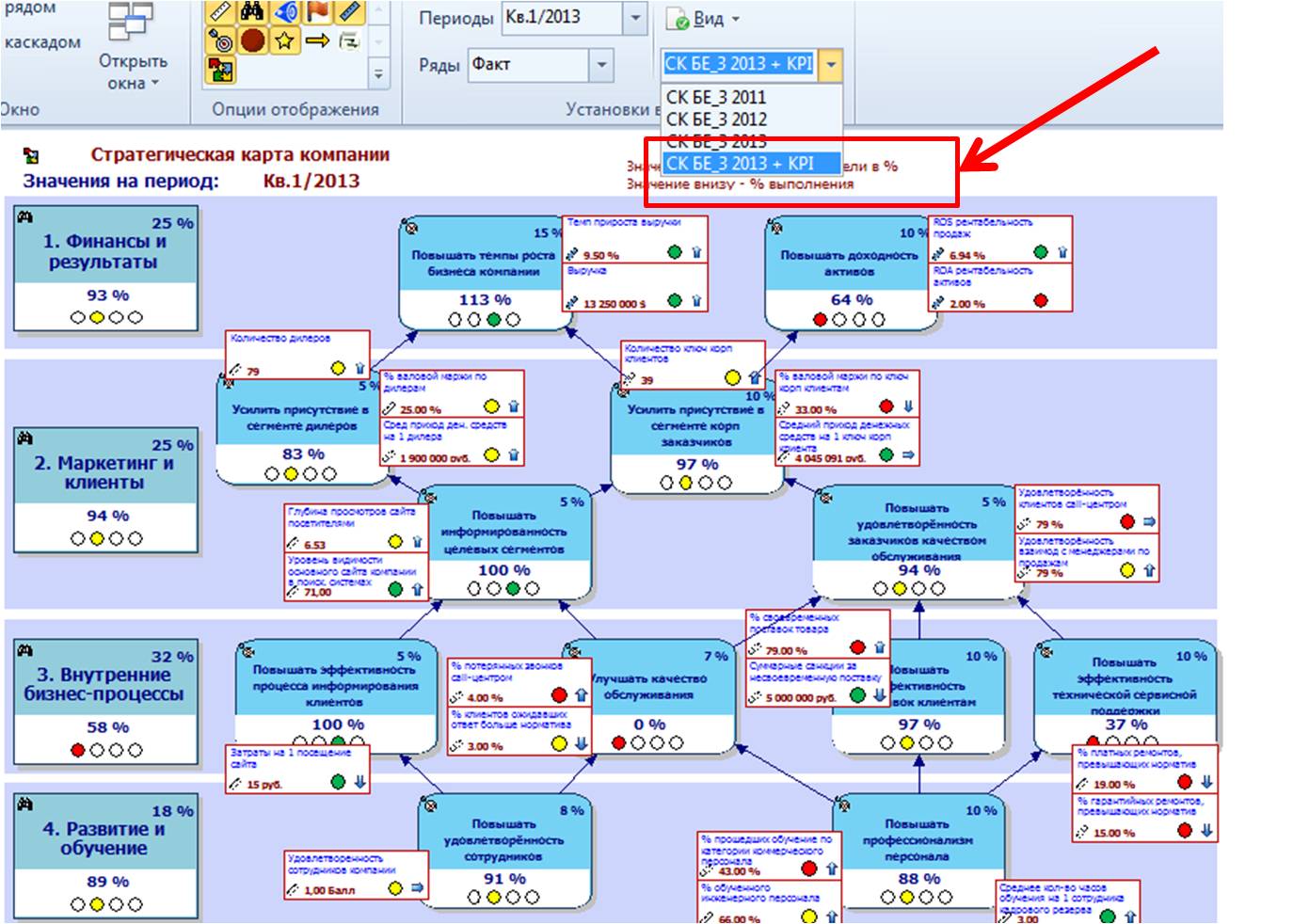This screenshot has width=1293, height=924.
Task: Toggle the star icon display option
Action: coord(285,41)
